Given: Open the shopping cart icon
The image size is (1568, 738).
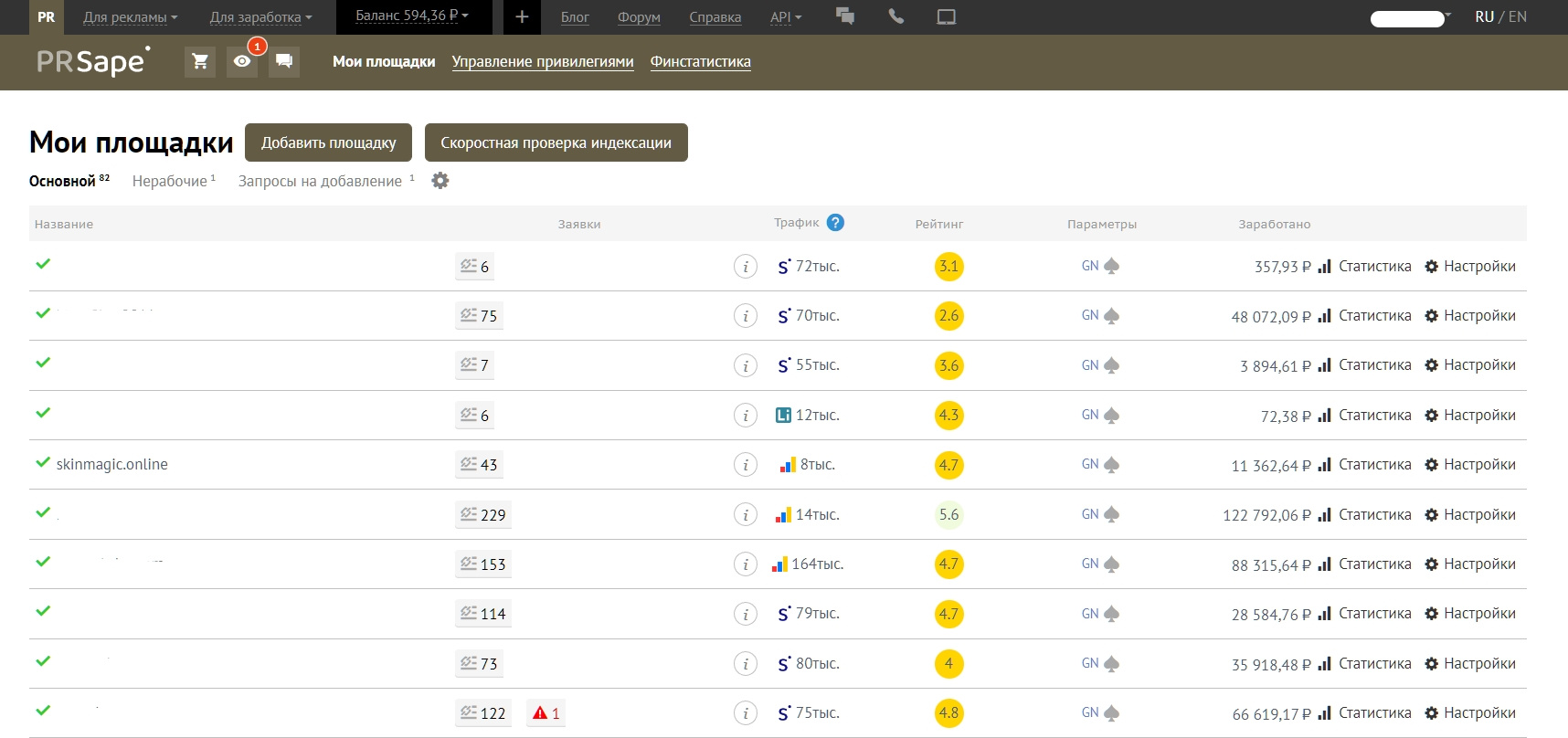Looking at the screenshot, I should coord(200,61).
